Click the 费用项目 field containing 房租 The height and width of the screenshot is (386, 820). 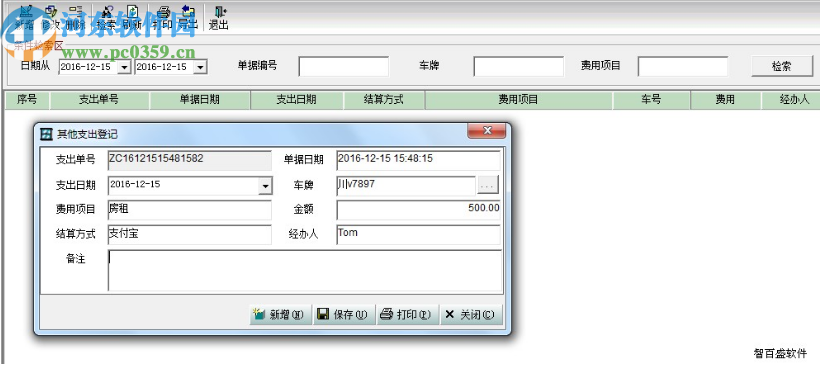click(x=190, y=210)
